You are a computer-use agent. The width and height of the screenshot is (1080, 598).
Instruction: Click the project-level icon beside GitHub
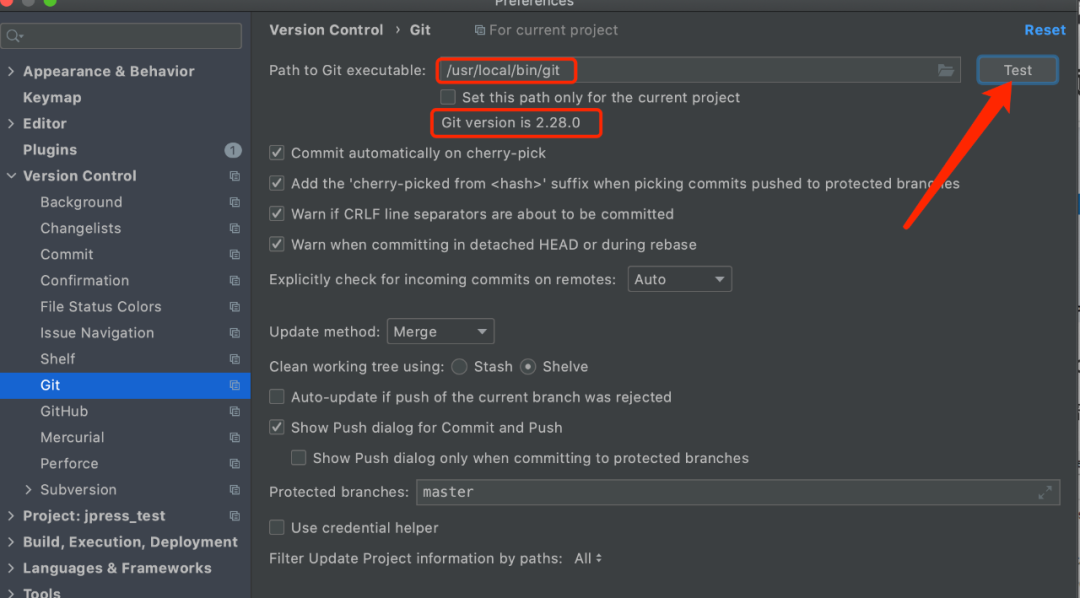234,411
